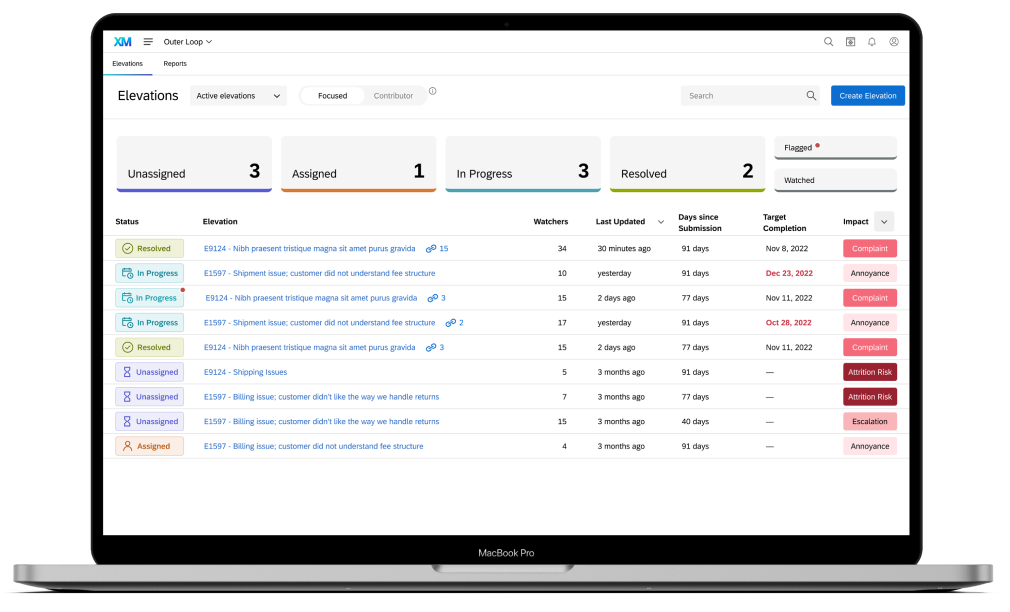This screenshot has width=1010, height=612.
Task: Click the XM logo
Action: coord(122,42)
